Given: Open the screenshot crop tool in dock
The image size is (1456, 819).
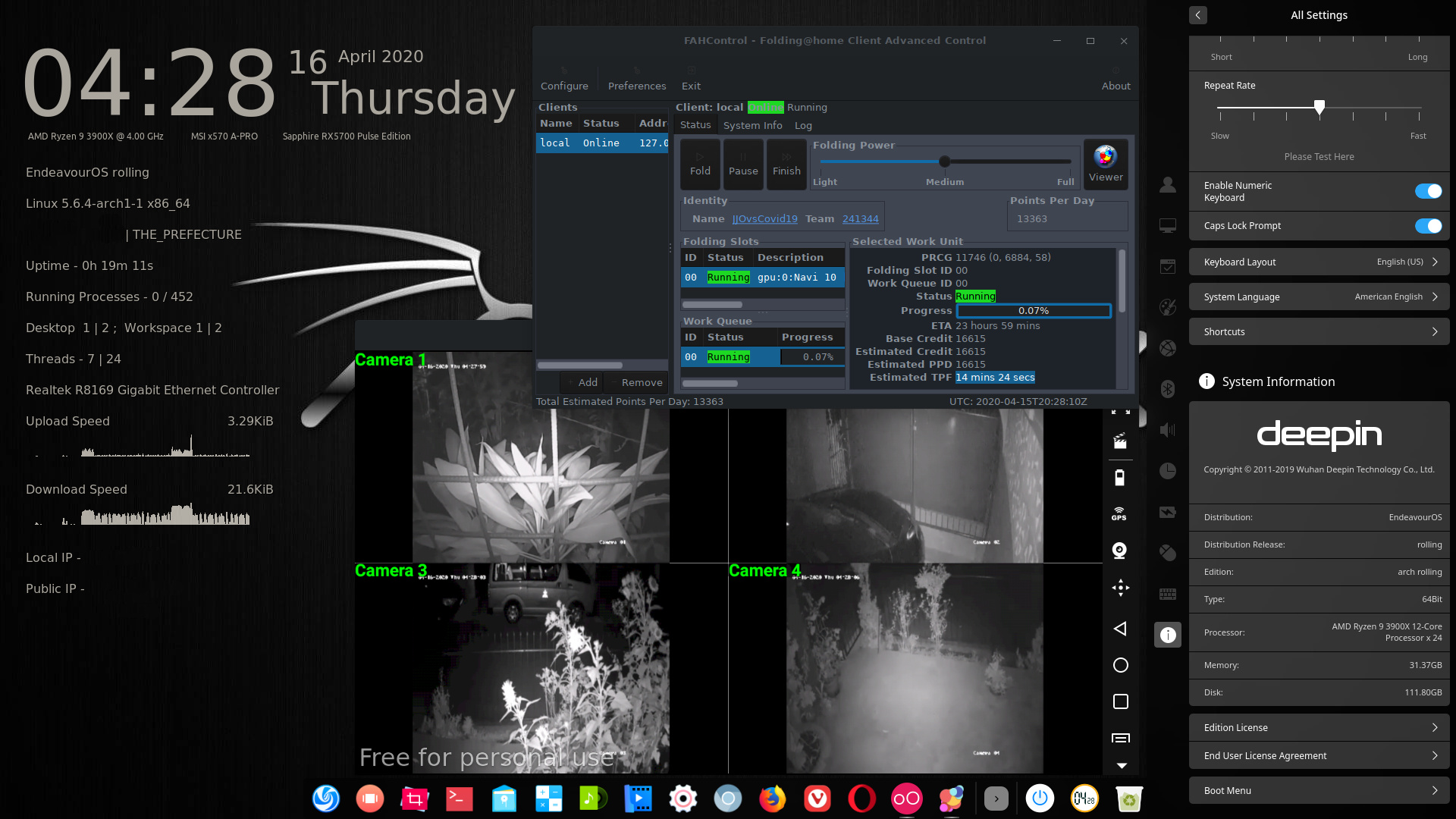Looking at the screenshot, I should point(415,799).
